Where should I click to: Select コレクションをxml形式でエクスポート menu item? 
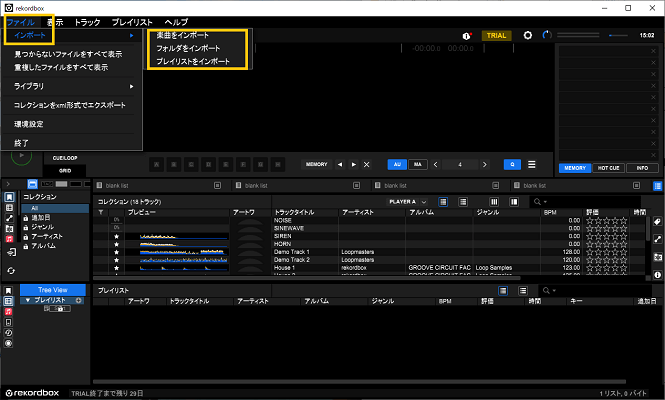pyautogui.click(x=70, y=105)
